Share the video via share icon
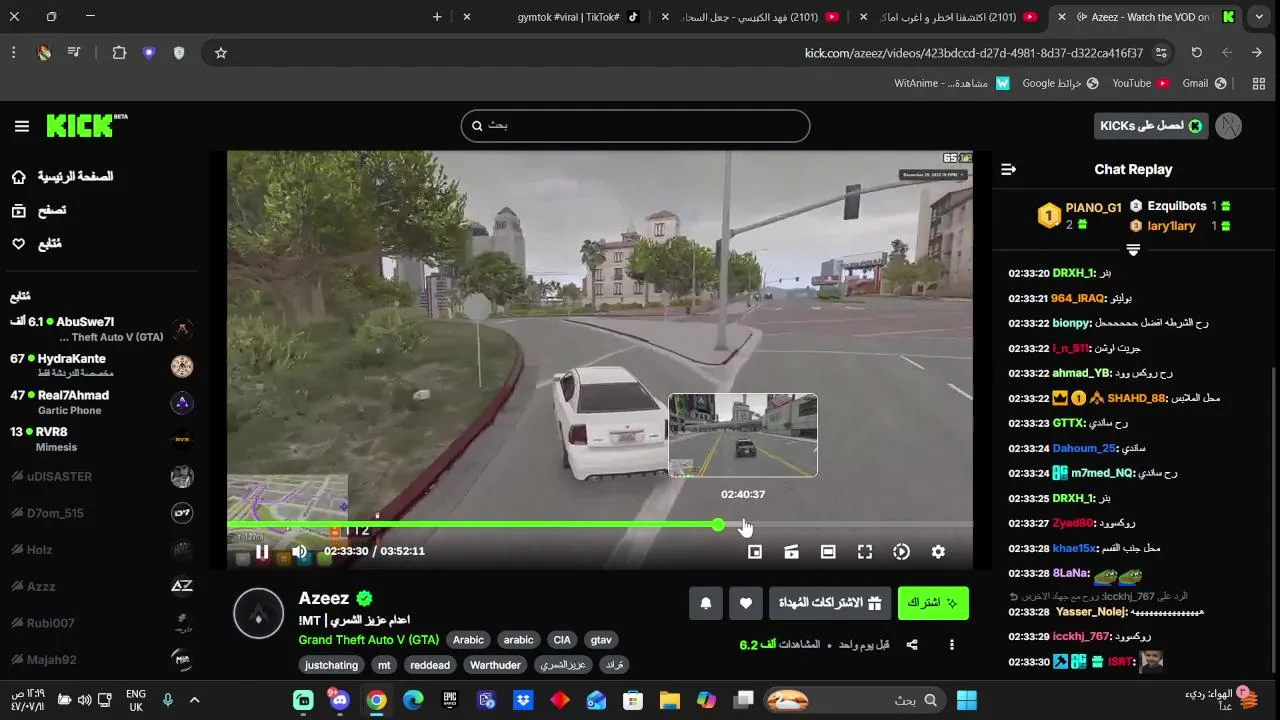Image resolution: width=1280 pixels, height=720 pixels. tap(912, 645)
